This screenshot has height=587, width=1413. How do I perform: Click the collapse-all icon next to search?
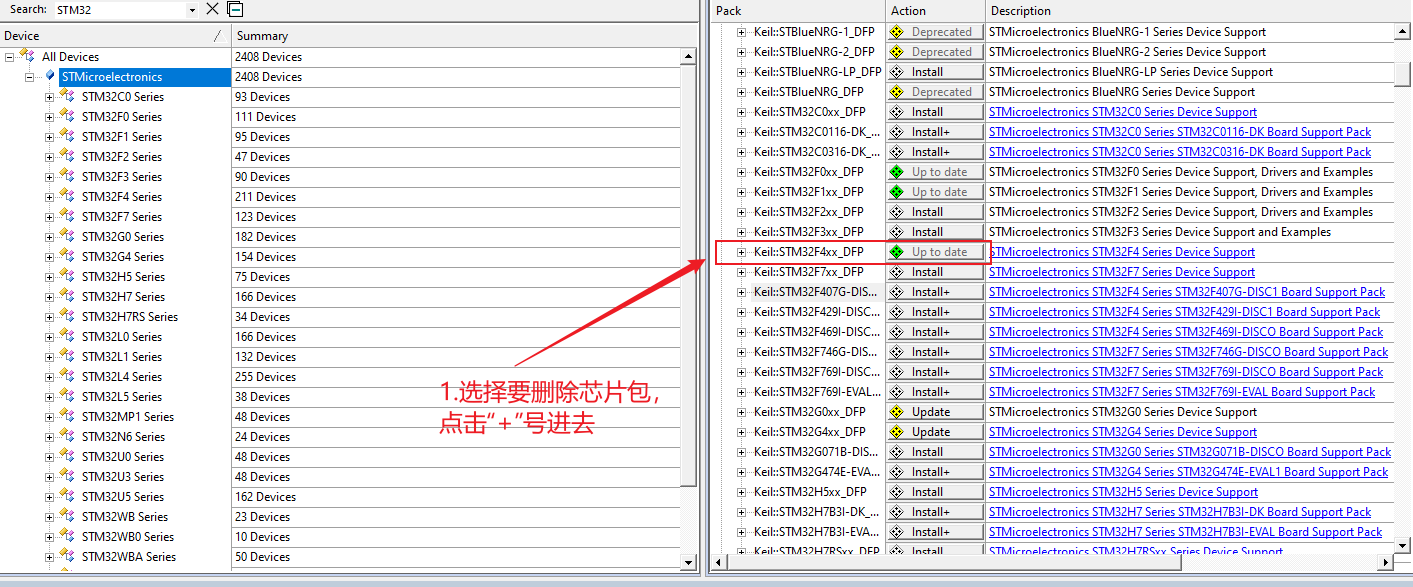pyautogui.click(x=235, y=9)
